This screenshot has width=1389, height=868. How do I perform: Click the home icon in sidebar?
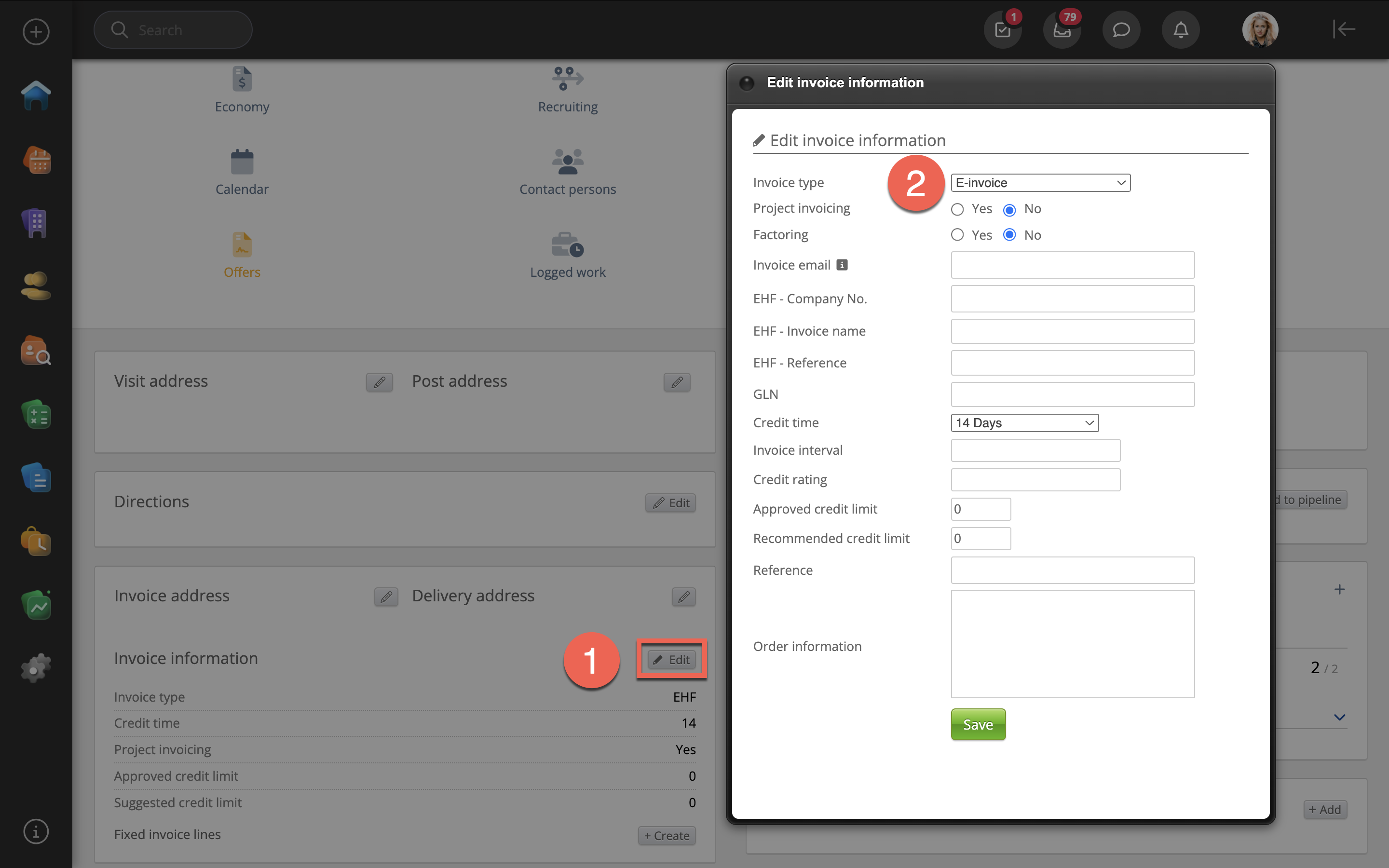[x=36, y=95]
